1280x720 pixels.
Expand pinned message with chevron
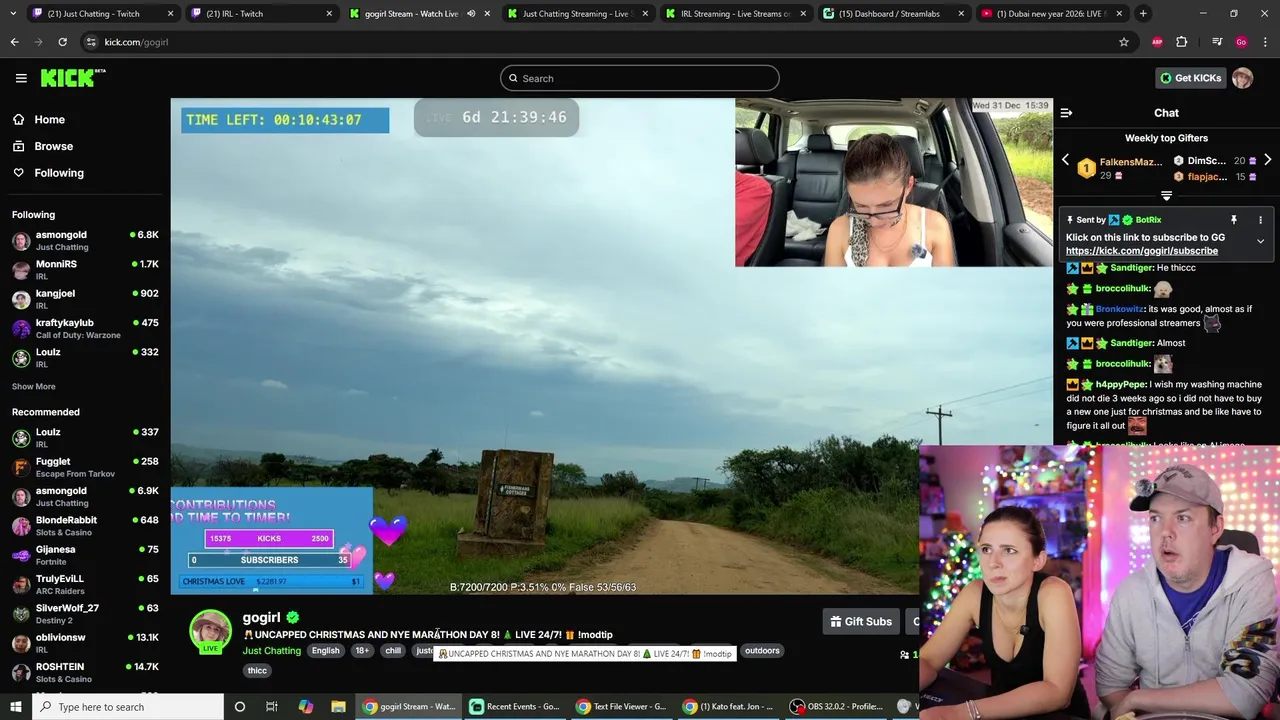coord(1260,242)
